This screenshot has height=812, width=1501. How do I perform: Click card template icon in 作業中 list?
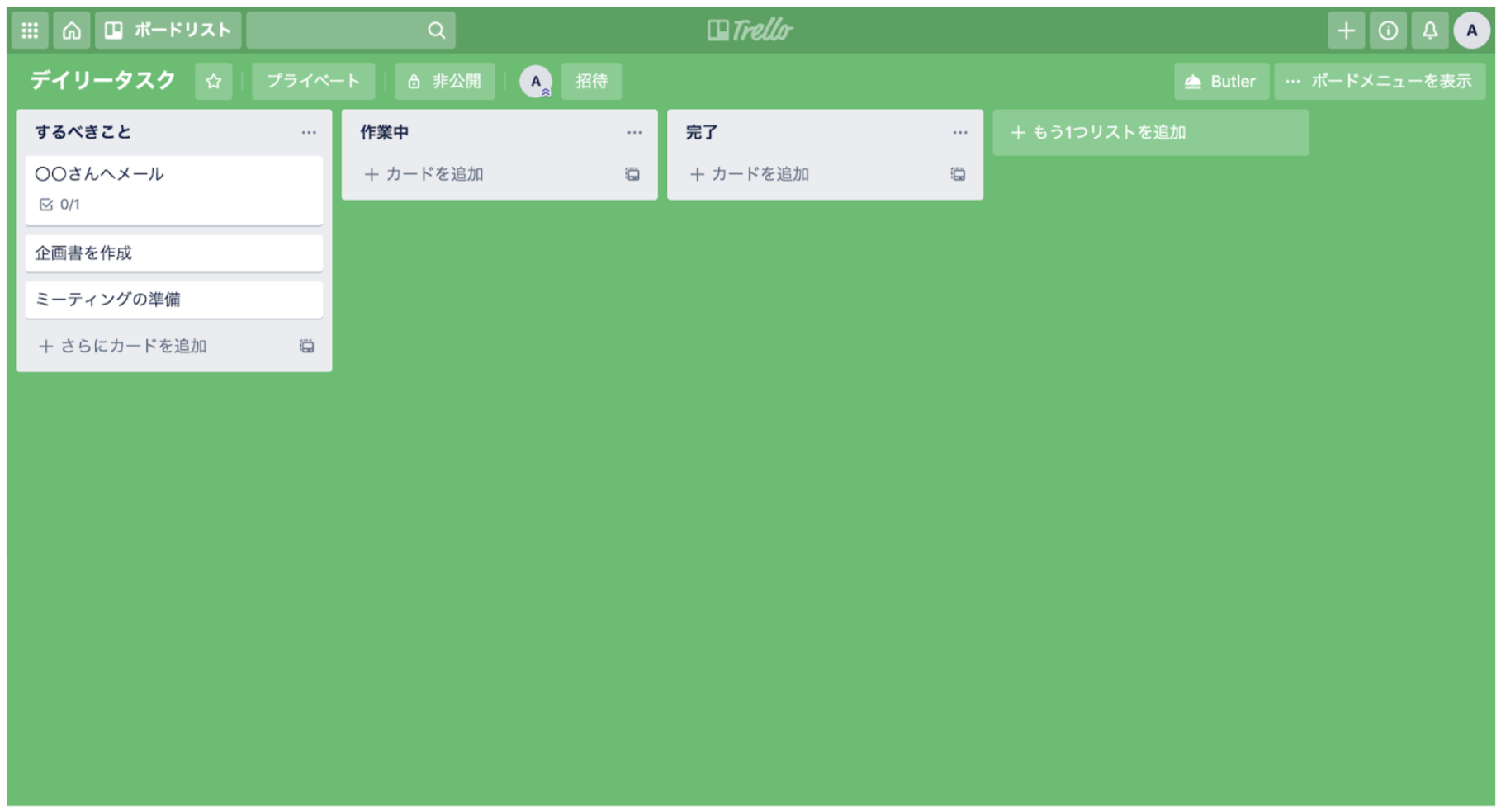pyautogui.click(x=632, y=174)
